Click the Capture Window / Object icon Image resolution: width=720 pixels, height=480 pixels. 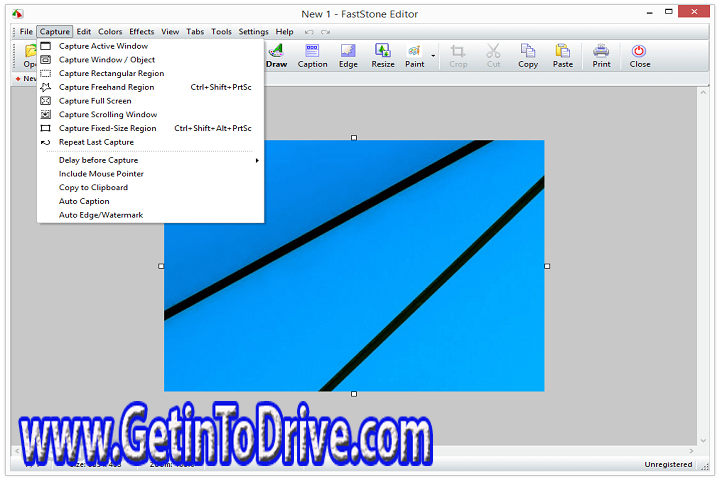tap(45, 60)
